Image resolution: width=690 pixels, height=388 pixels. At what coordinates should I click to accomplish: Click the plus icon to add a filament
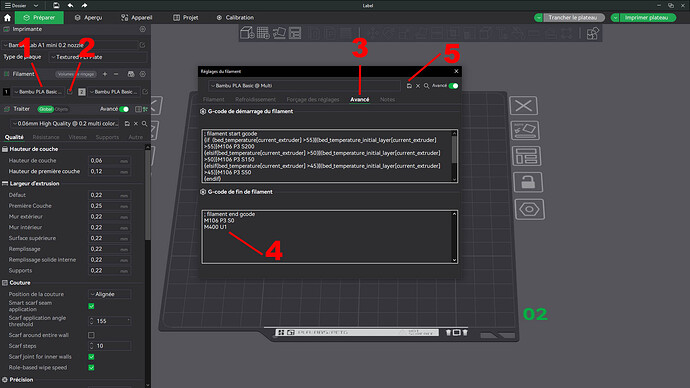coord(105,74)
